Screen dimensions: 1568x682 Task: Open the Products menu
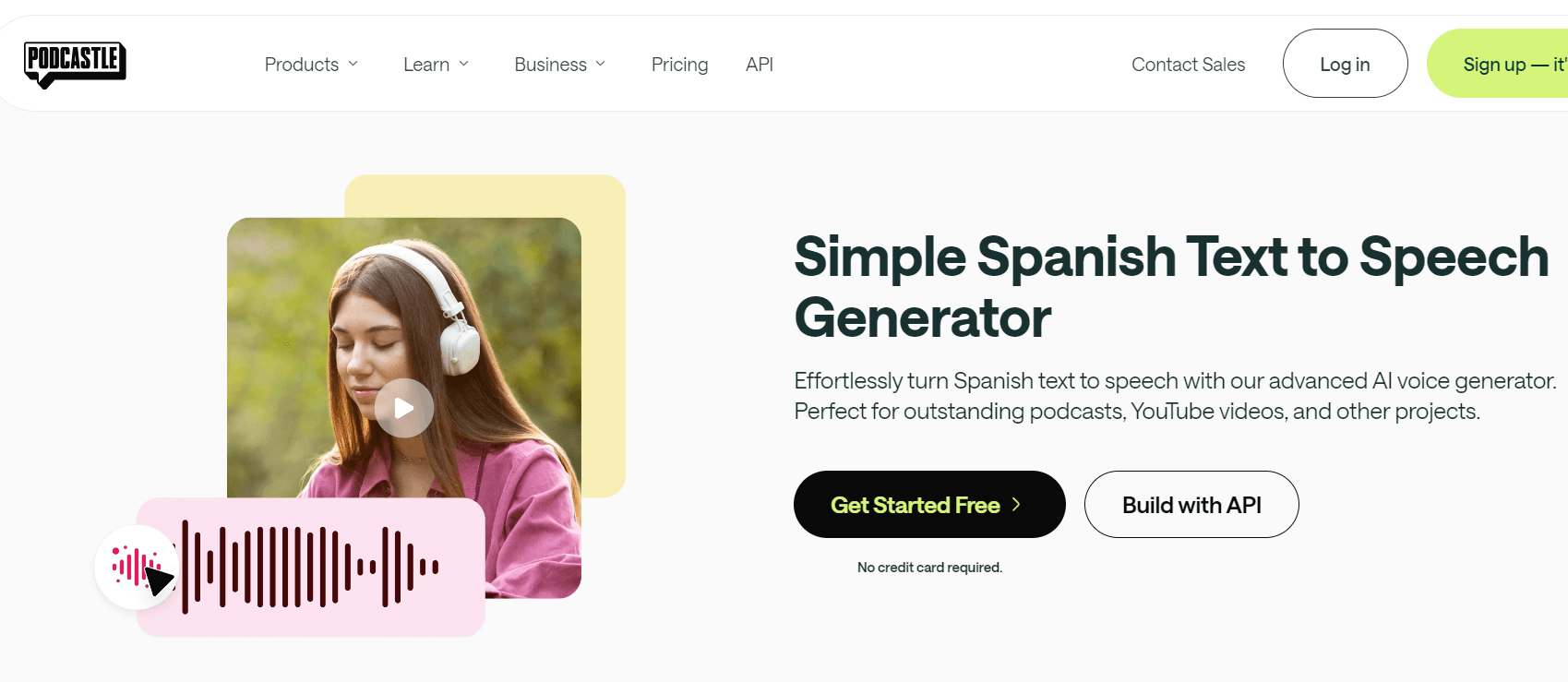point(311,65)
